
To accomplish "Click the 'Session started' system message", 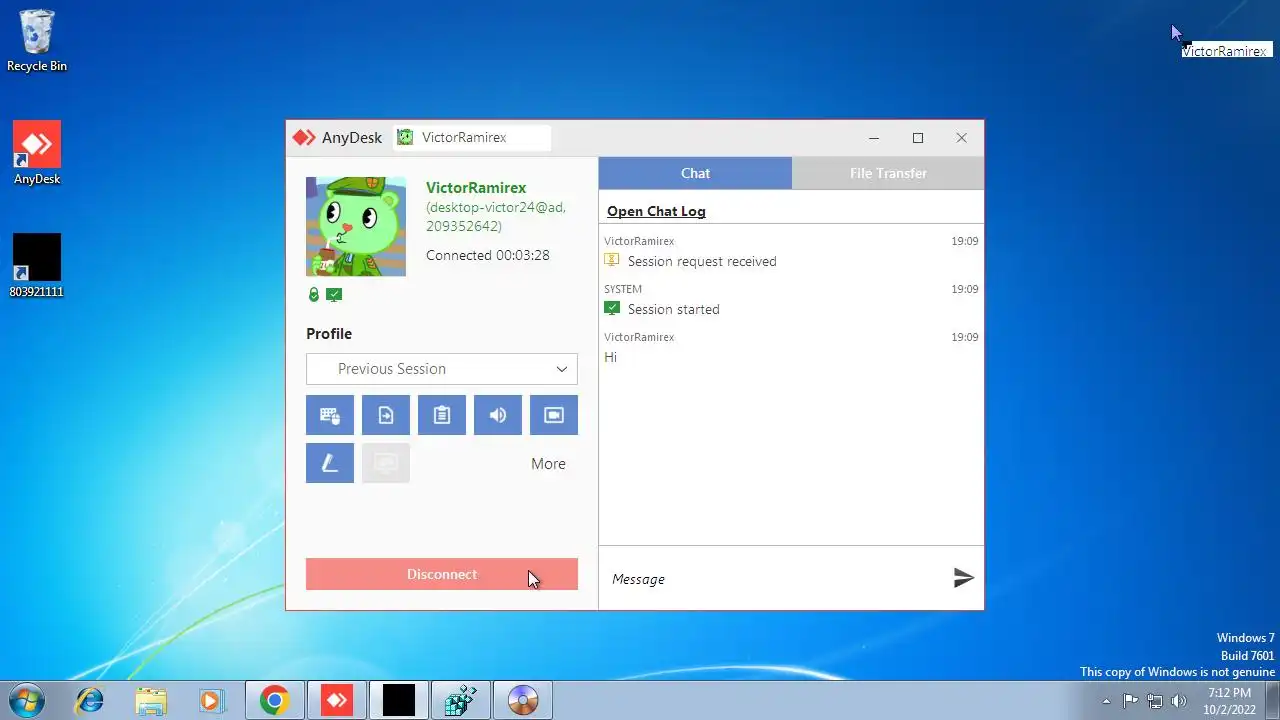I will coord(674,309).
